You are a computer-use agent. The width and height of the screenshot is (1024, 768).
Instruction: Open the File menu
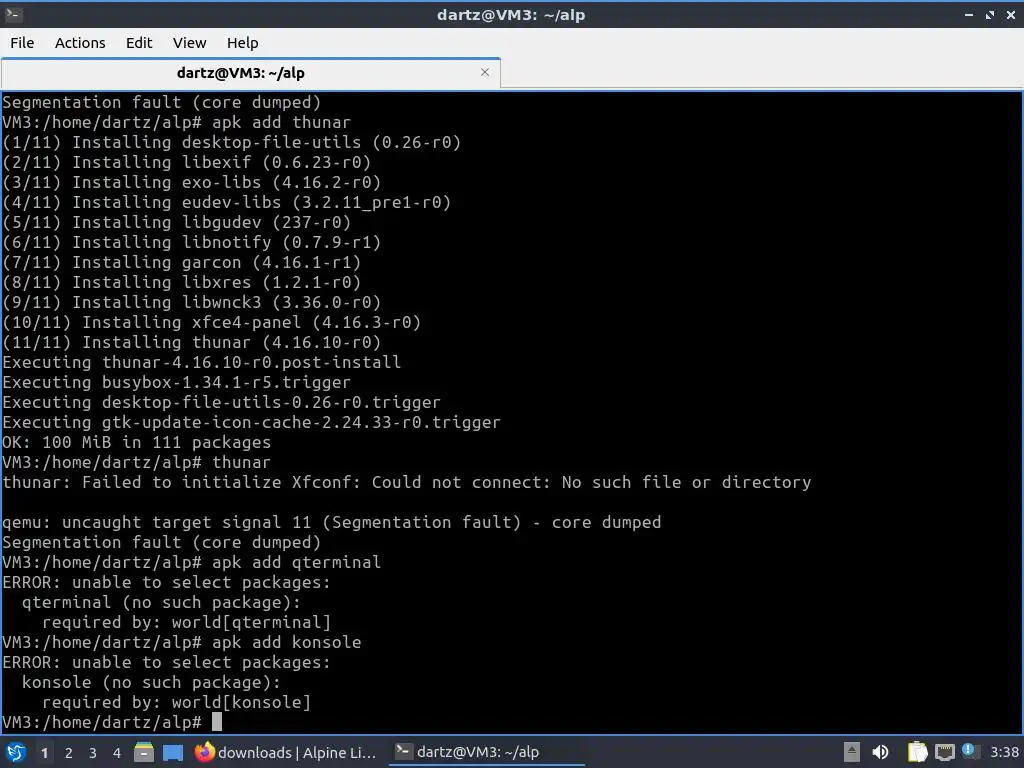point(22,43)
